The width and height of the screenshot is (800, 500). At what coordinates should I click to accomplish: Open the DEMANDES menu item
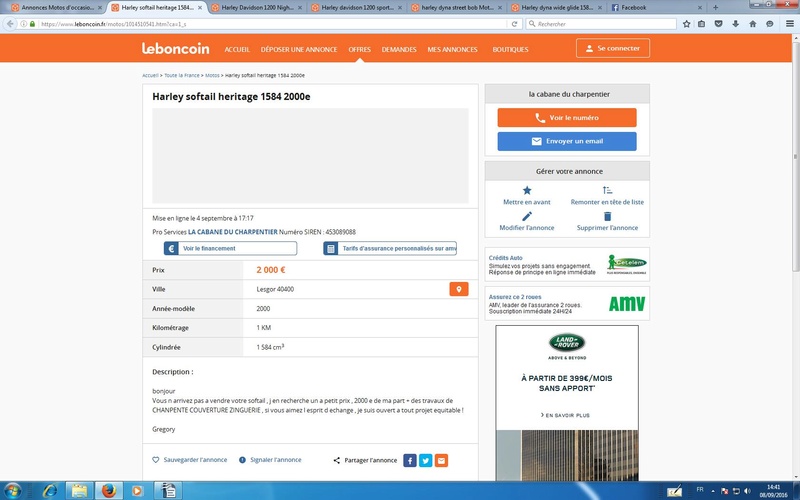point(399,49)
